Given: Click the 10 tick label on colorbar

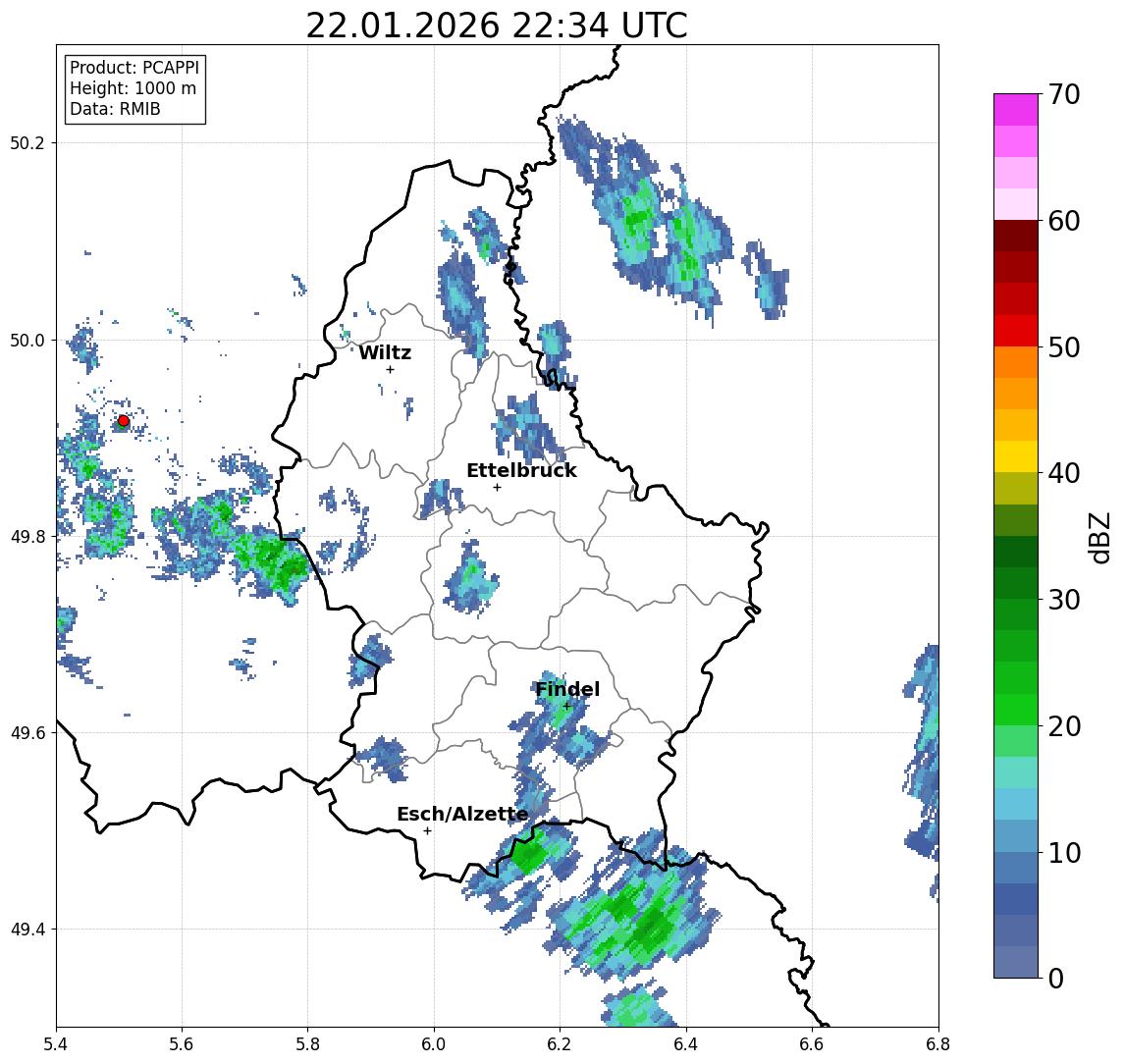Looking at the screenshot, I should 1064,853.
